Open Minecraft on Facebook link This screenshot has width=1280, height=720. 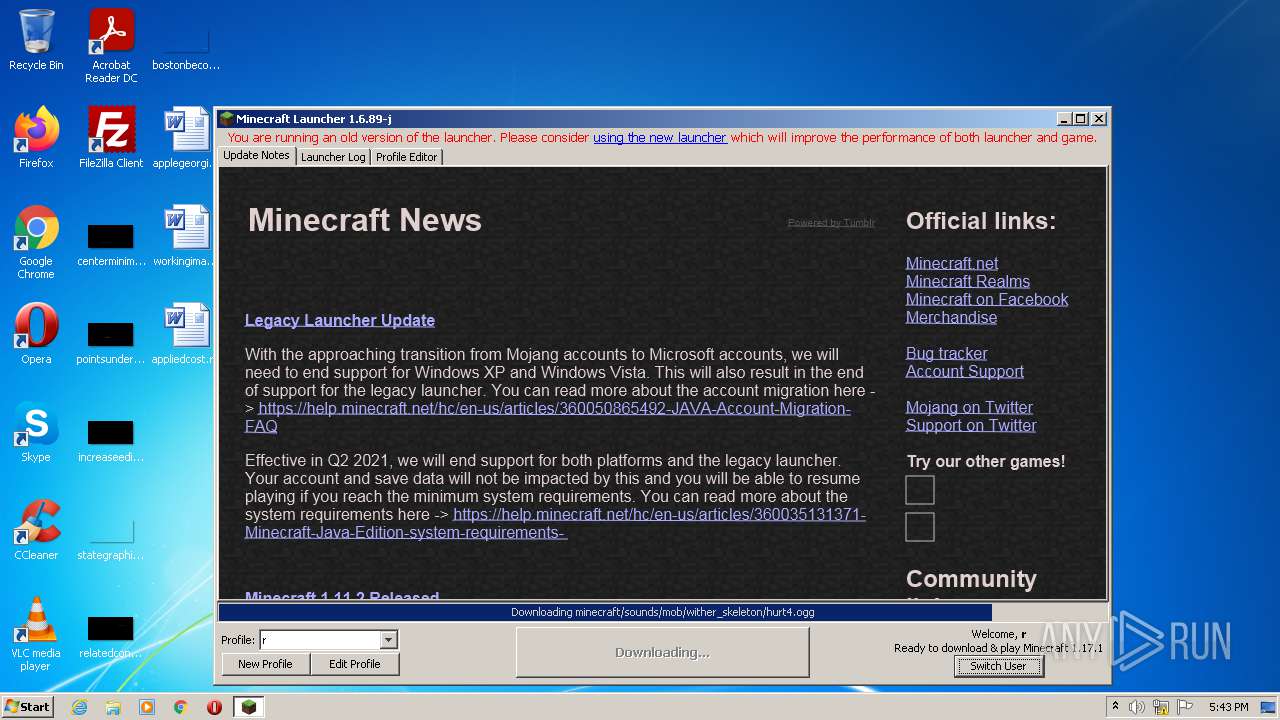[987, 299]
